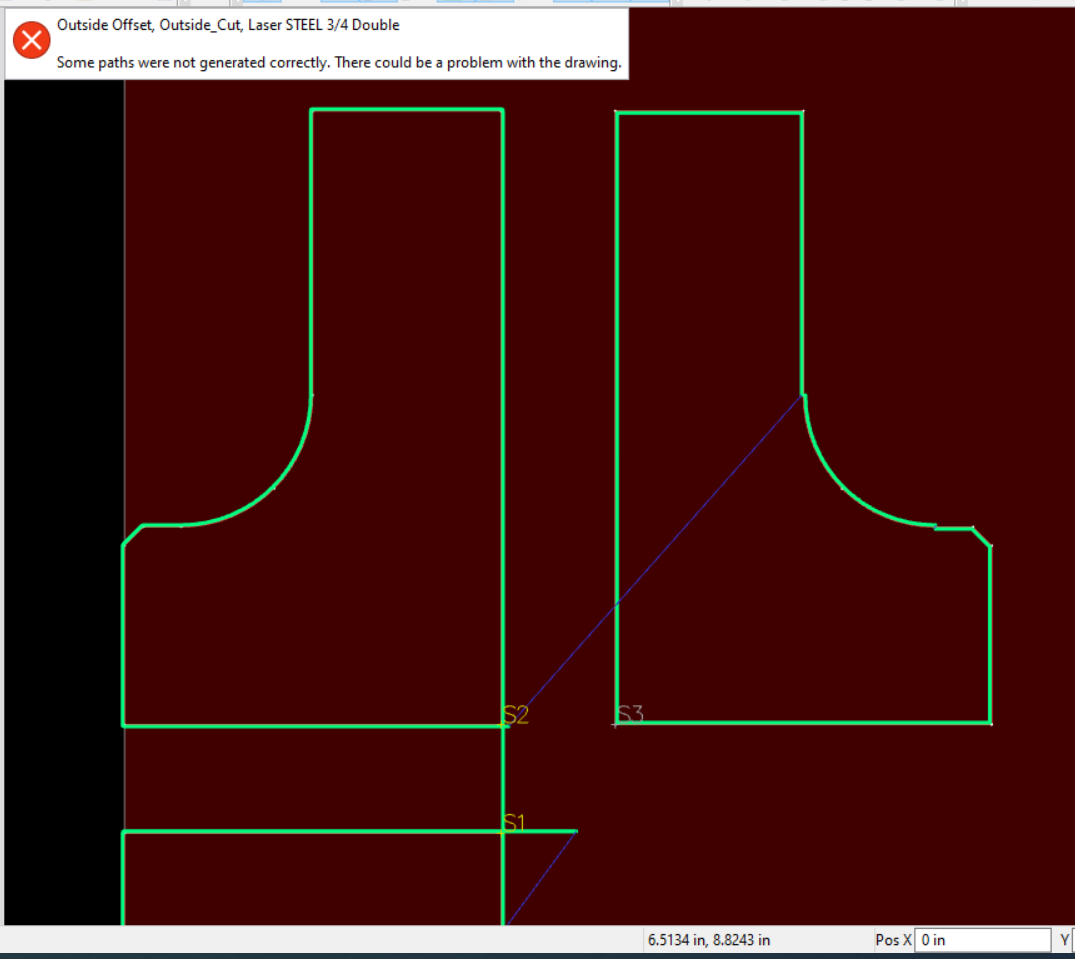Select the S3 start point label
Screen dimensions: 1075x959
click(630, 714)
